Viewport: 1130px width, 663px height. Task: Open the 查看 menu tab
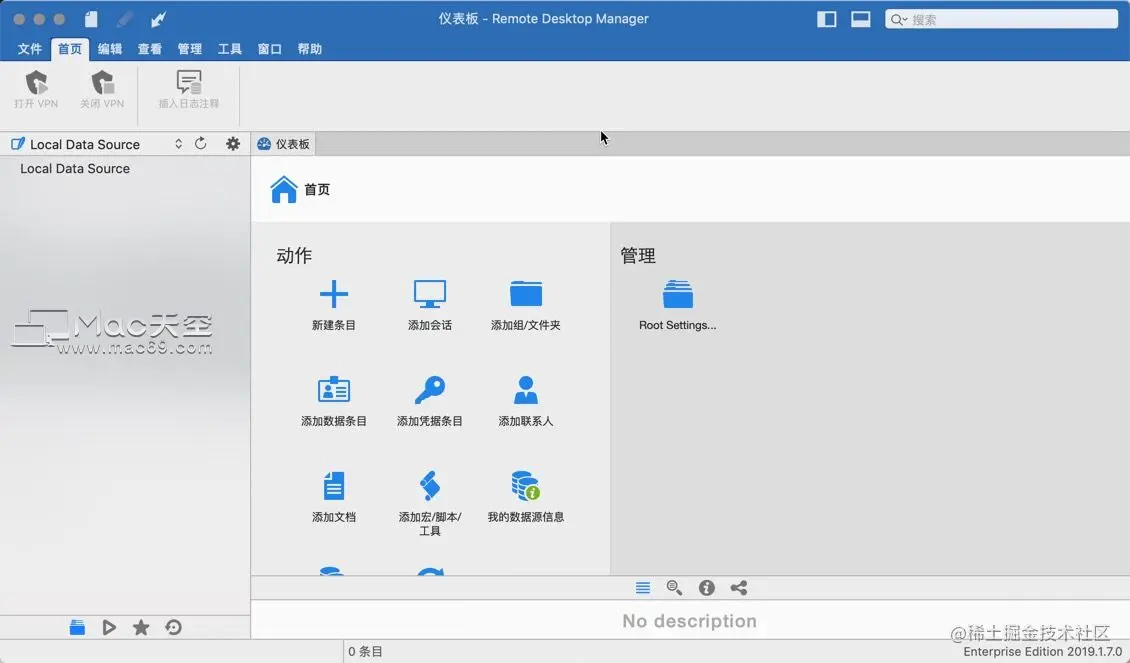tap(150, 49)
